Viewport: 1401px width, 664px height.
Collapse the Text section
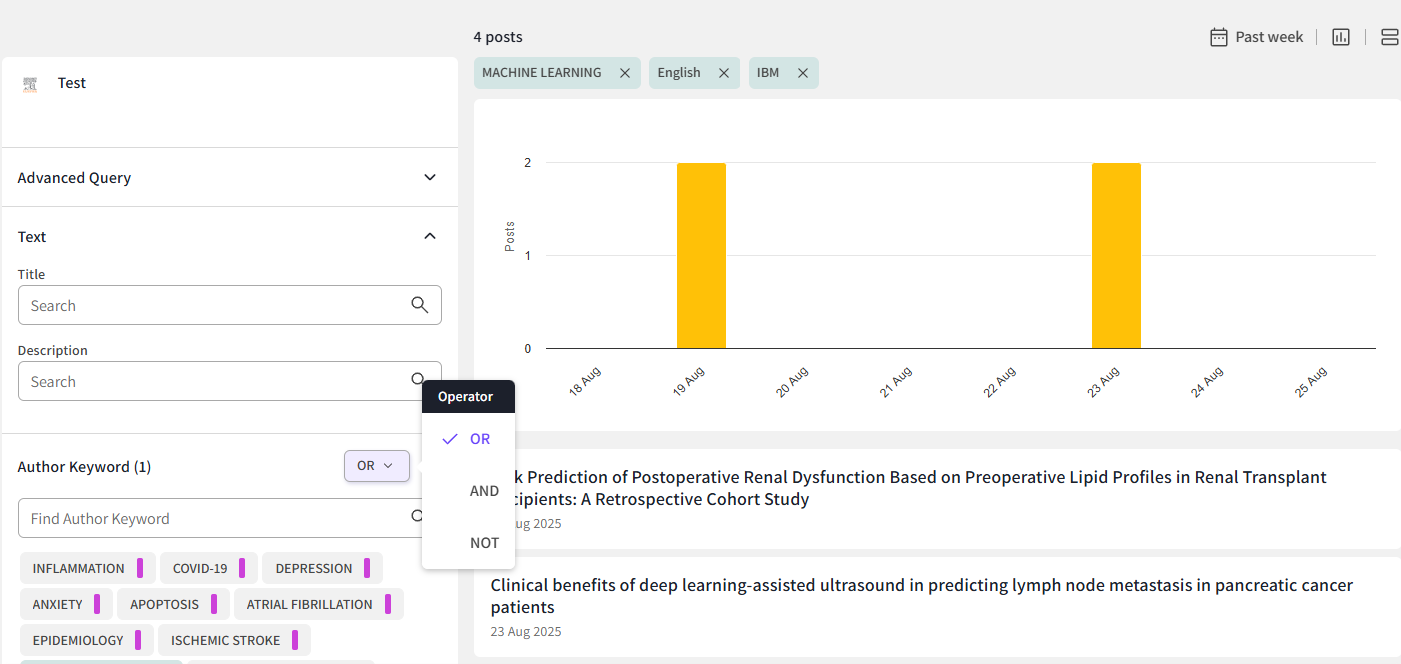(430, 237)
